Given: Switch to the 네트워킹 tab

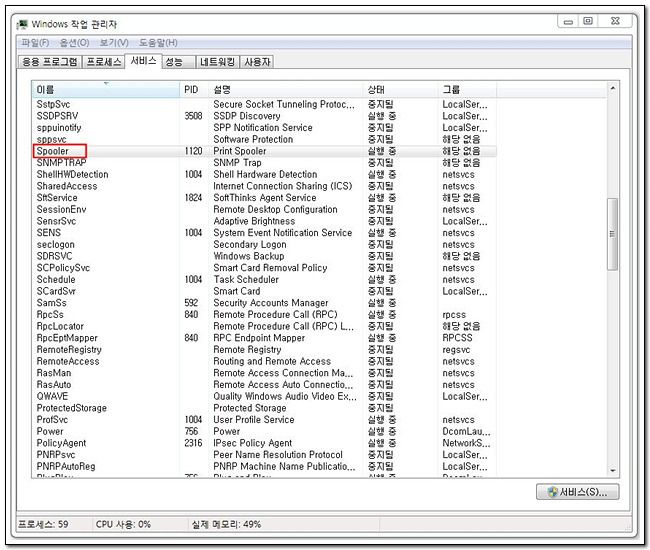Looking at the screenshot, I should [217, 62].
